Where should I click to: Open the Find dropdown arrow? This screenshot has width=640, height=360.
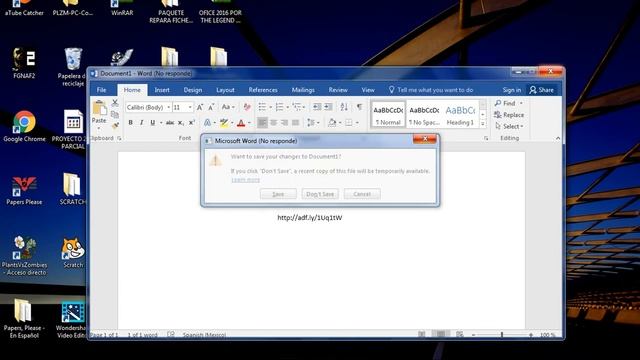(521, 103)
